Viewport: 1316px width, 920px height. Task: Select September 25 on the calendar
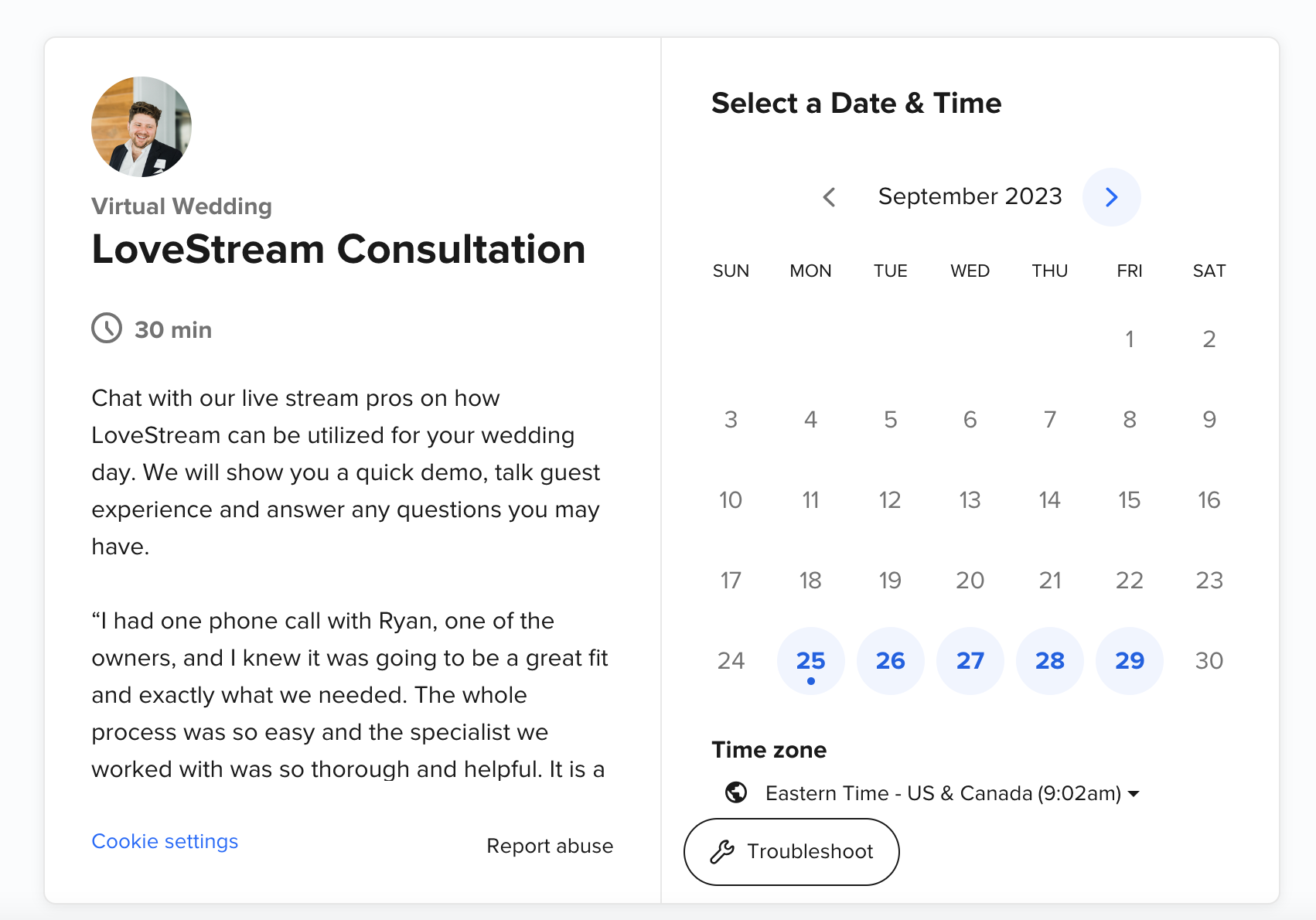[x=810, y=660]
